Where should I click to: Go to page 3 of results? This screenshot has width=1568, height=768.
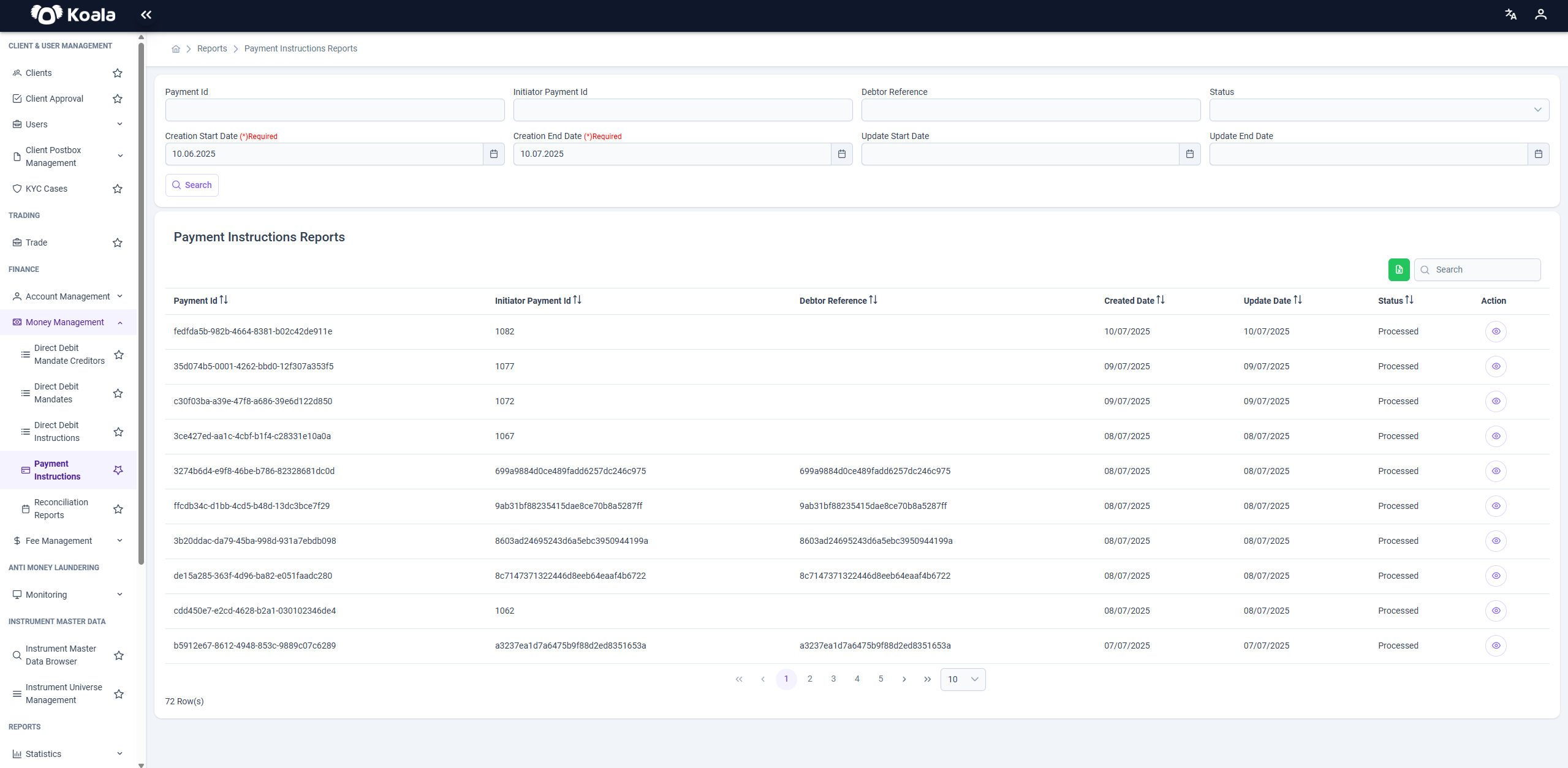click(x=833, y=679)
